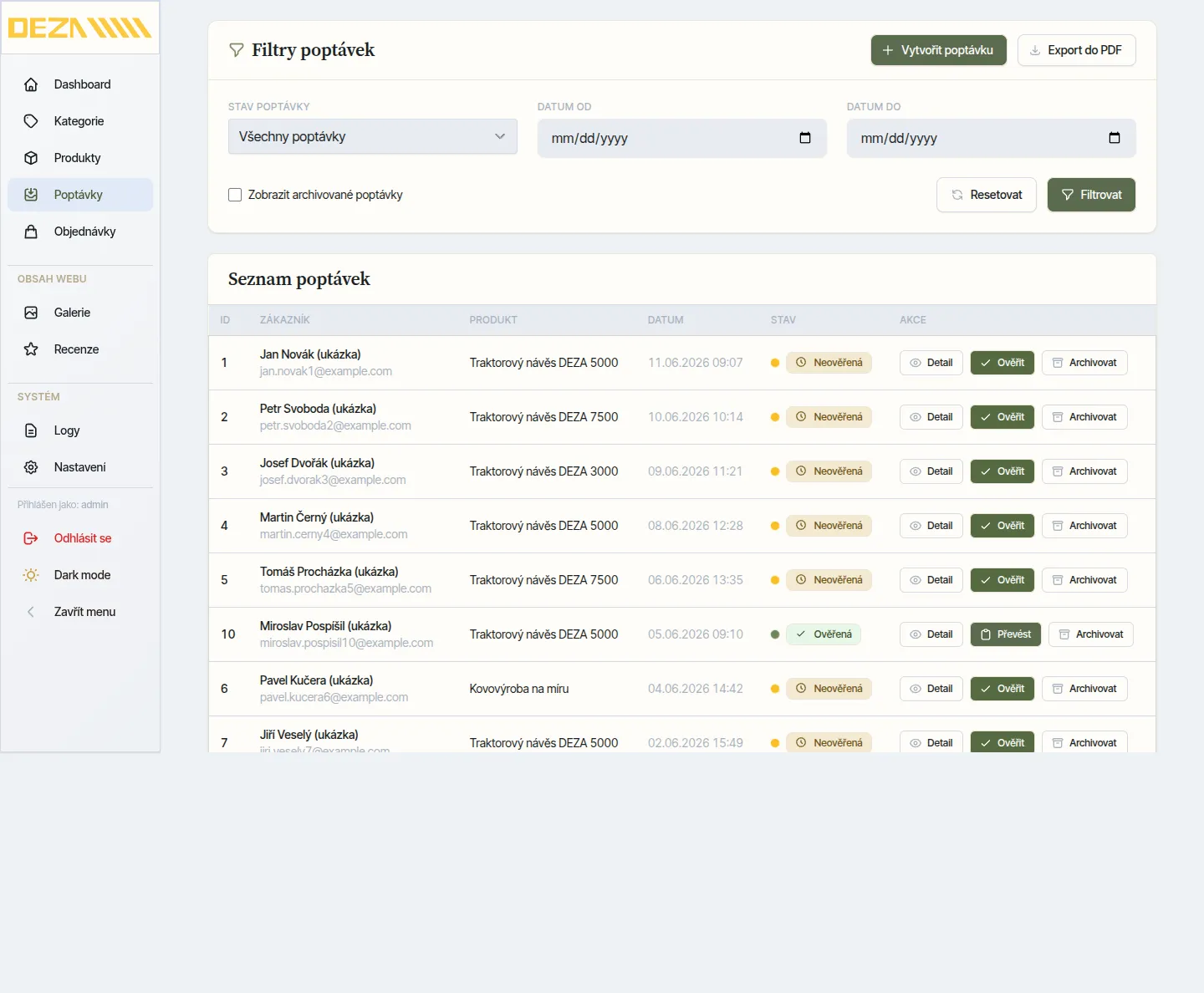
Task: Apply filters with Filtrovat button
Action: pos(1091,195)
